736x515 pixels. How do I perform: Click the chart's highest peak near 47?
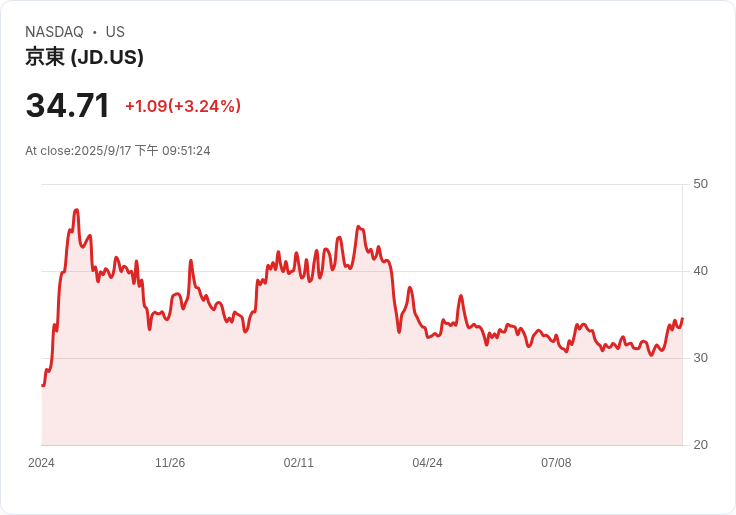(77, 210)
